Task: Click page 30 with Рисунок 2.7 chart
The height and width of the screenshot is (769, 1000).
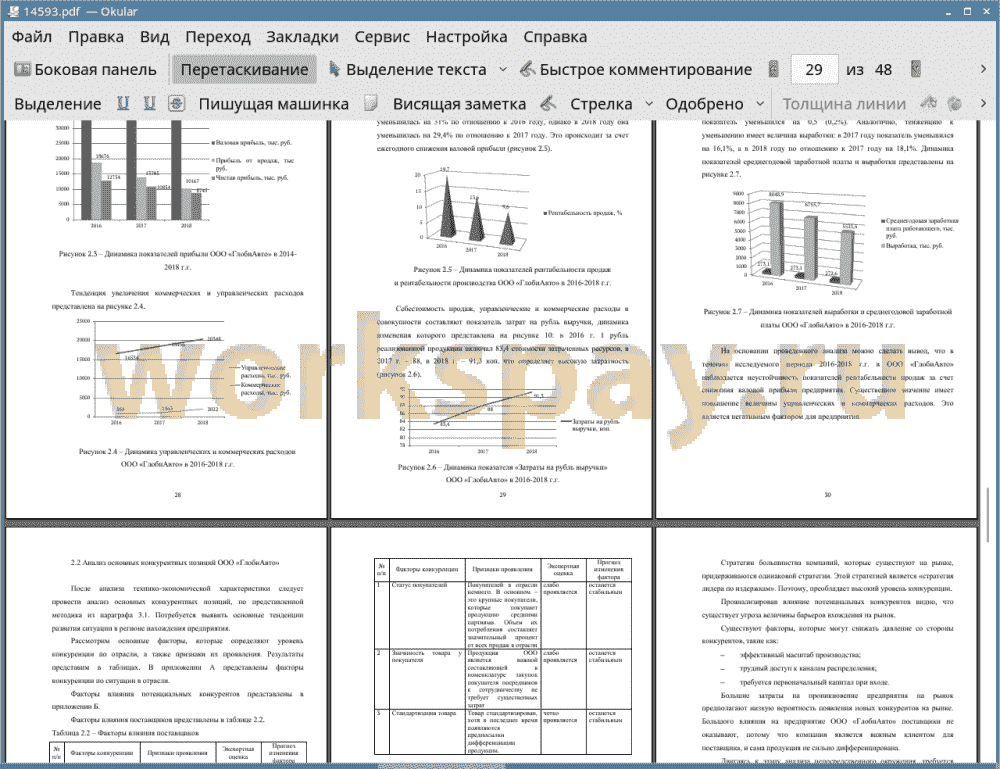Action: (x=816, y=319)
